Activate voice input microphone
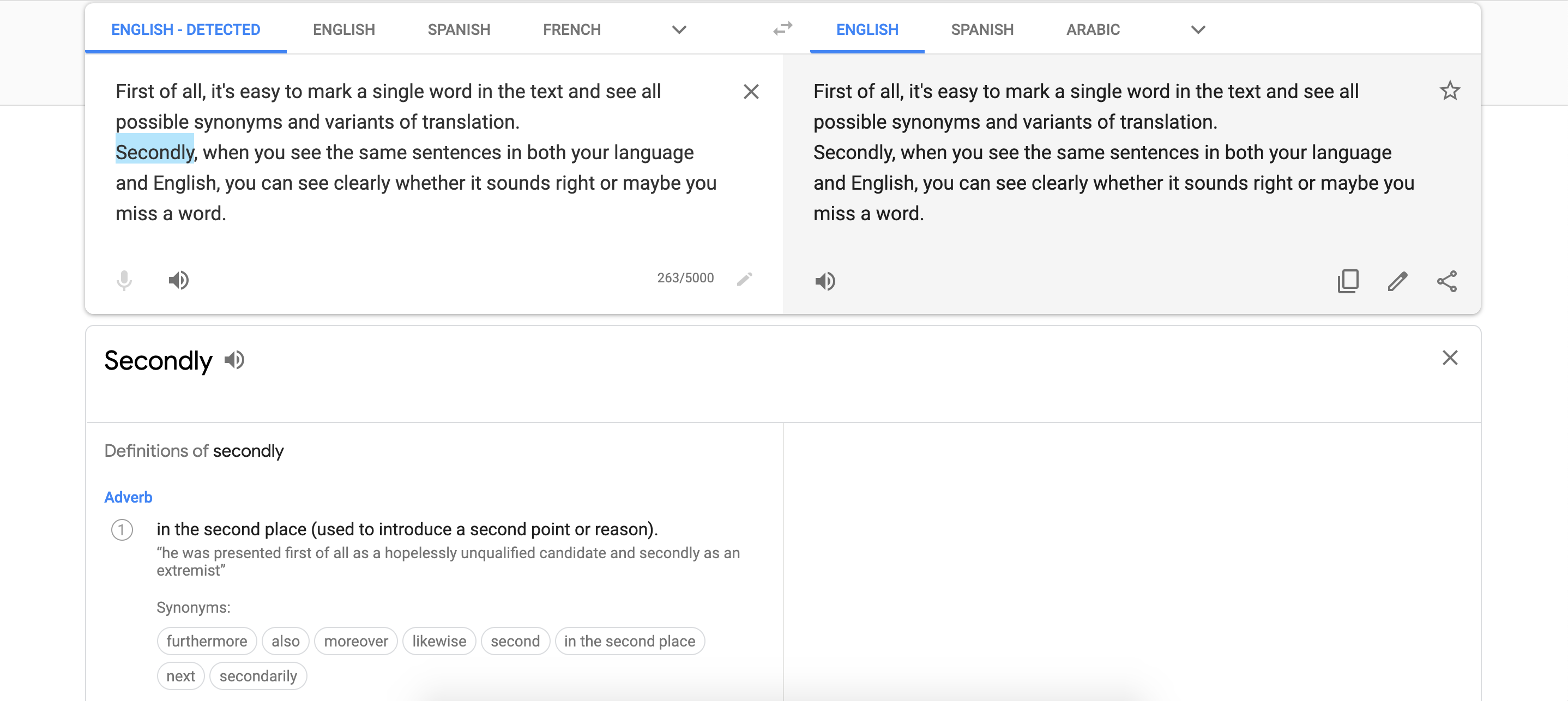This screenshot has height=701, width=1568. coord(124,280)
